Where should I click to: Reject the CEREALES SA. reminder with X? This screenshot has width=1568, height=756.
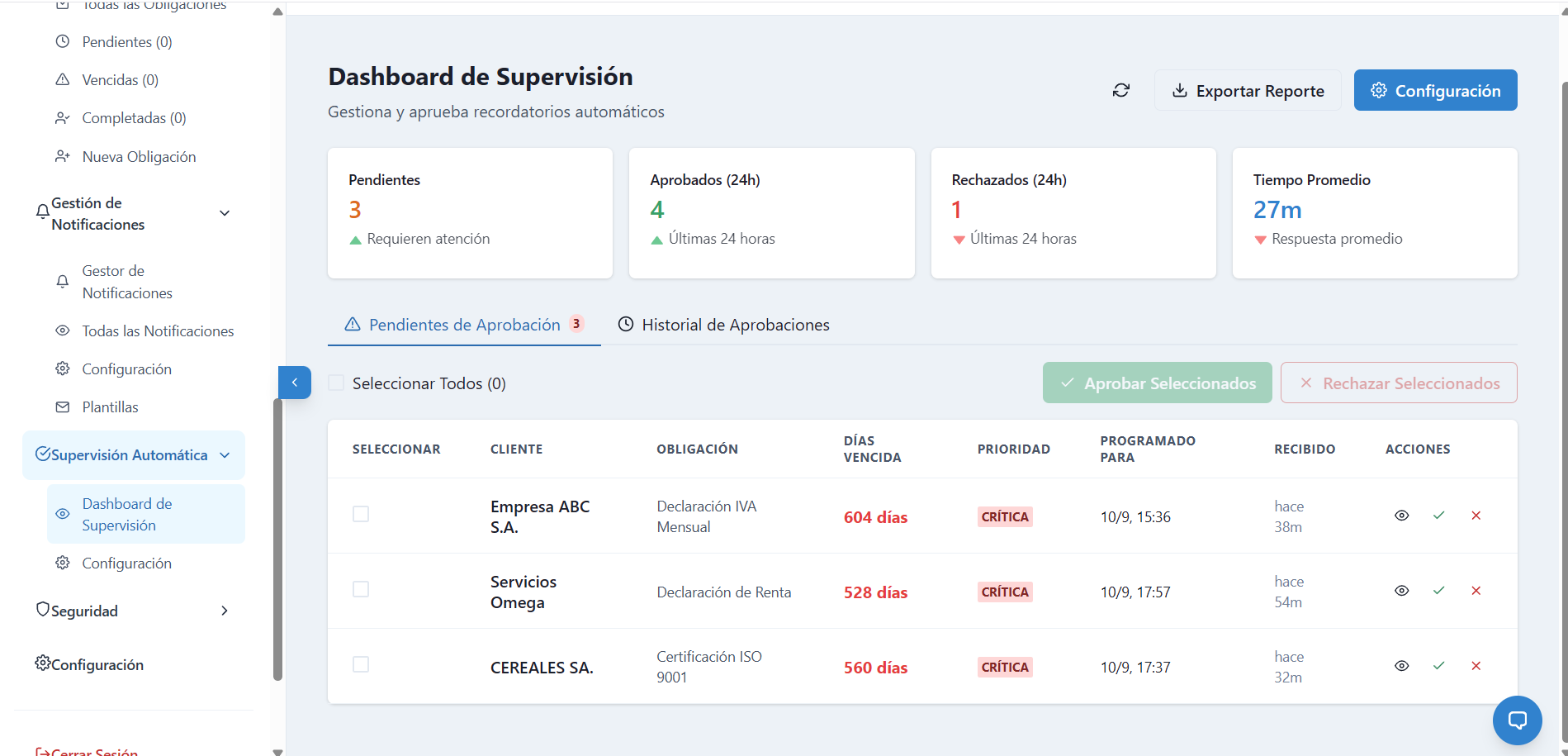click(1476, 666)
